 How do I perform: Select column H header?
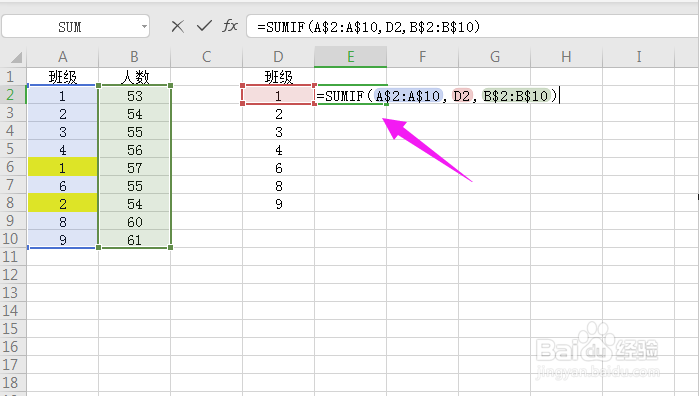pos(566,57)
